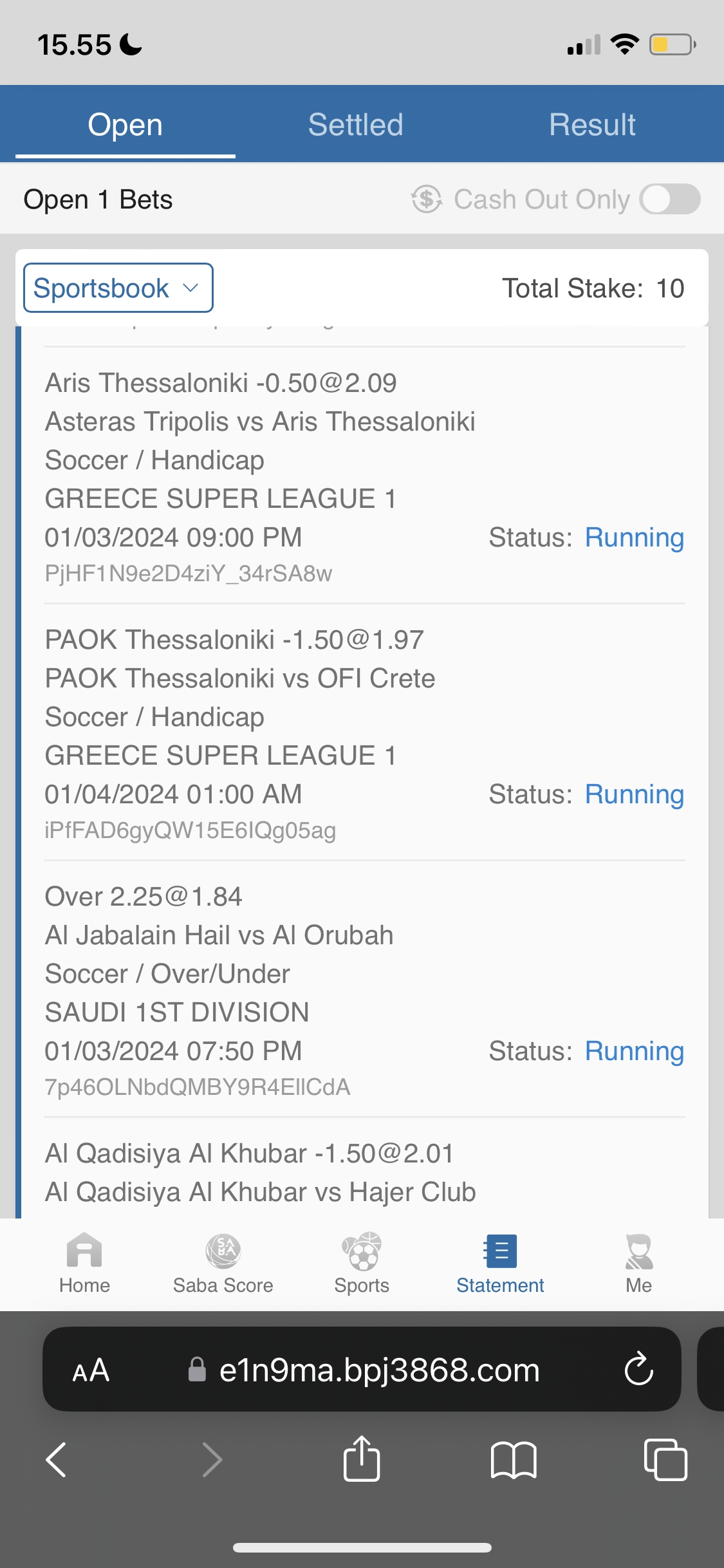This screenshot has width=724, height=1568.
Task: Open the Me profile icon
Action: click(638, 1251)
